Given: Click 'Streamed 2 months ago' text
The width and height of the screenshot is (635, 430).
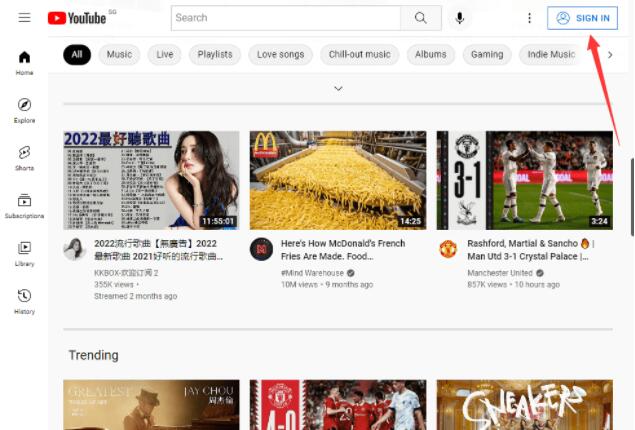Looking at the screenshot, I should (x=136, y=296).
